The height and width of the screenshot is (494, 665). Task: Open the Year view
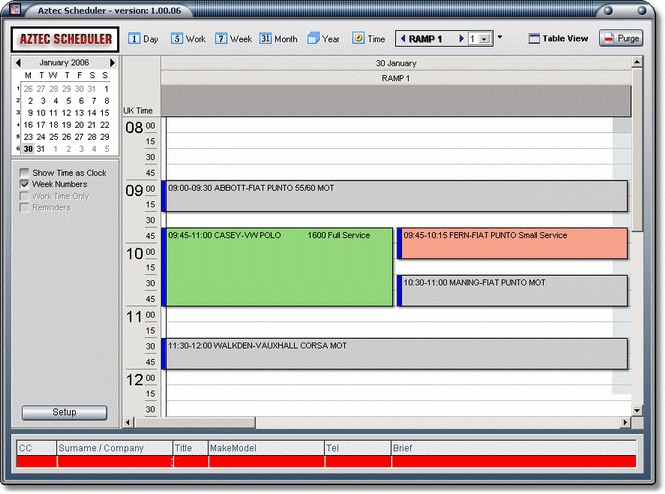pos(324,39)
